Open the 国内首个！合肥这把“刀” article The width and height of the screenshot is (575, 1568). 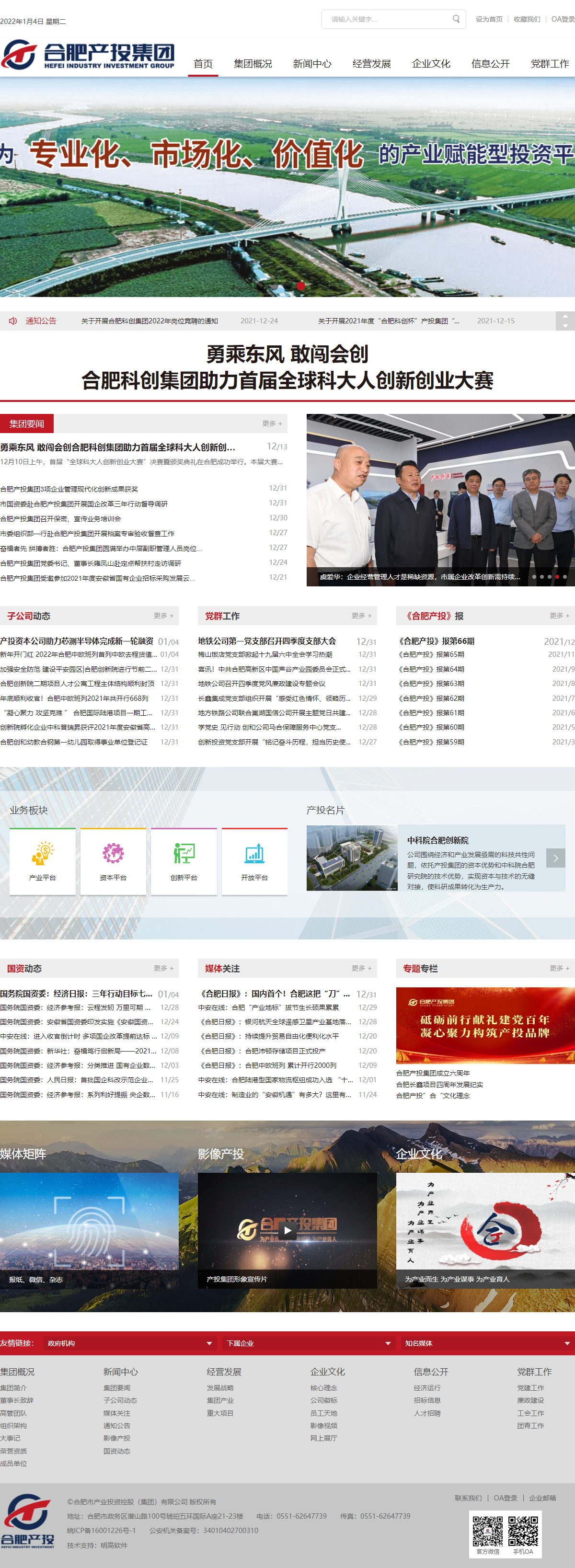(x=275, y=994)
